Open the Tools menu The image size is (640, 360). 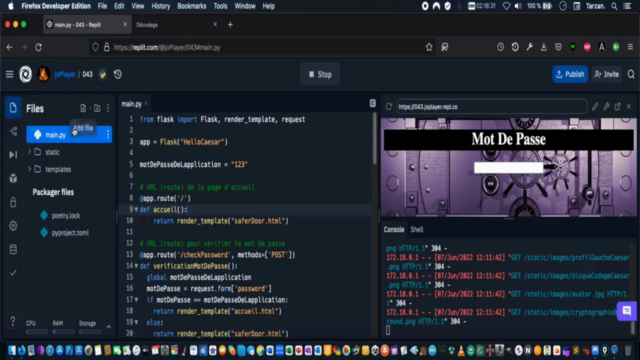220,6
